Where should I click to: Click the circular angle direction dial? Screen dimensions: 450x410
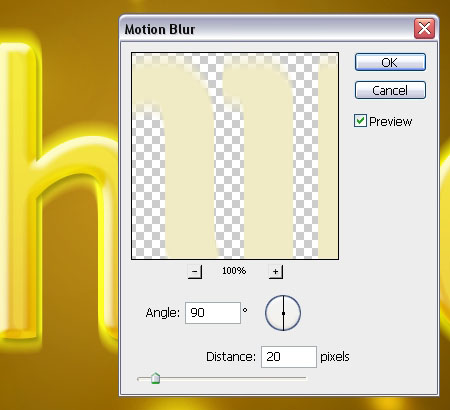pyautogui.click(x=283, y=313)
